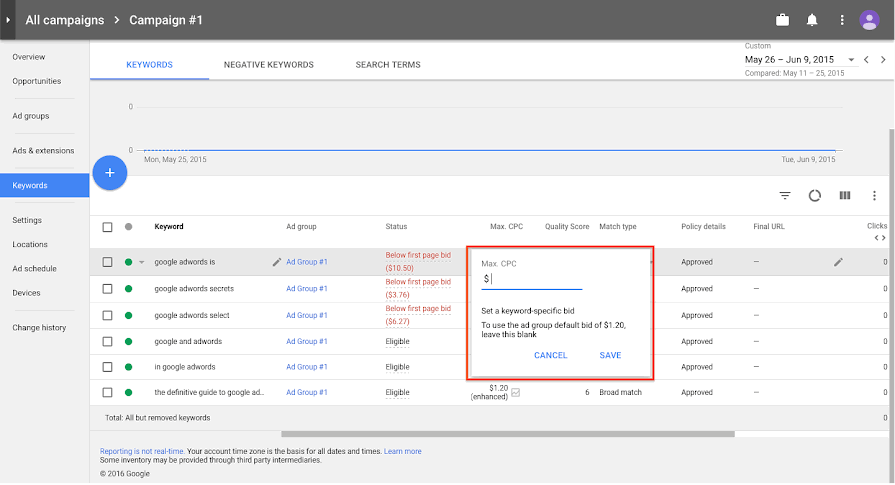This screenshot has width=895, height=485.
Task: Edit the keyword 'google adwords is' pencil
Action: 277,262
